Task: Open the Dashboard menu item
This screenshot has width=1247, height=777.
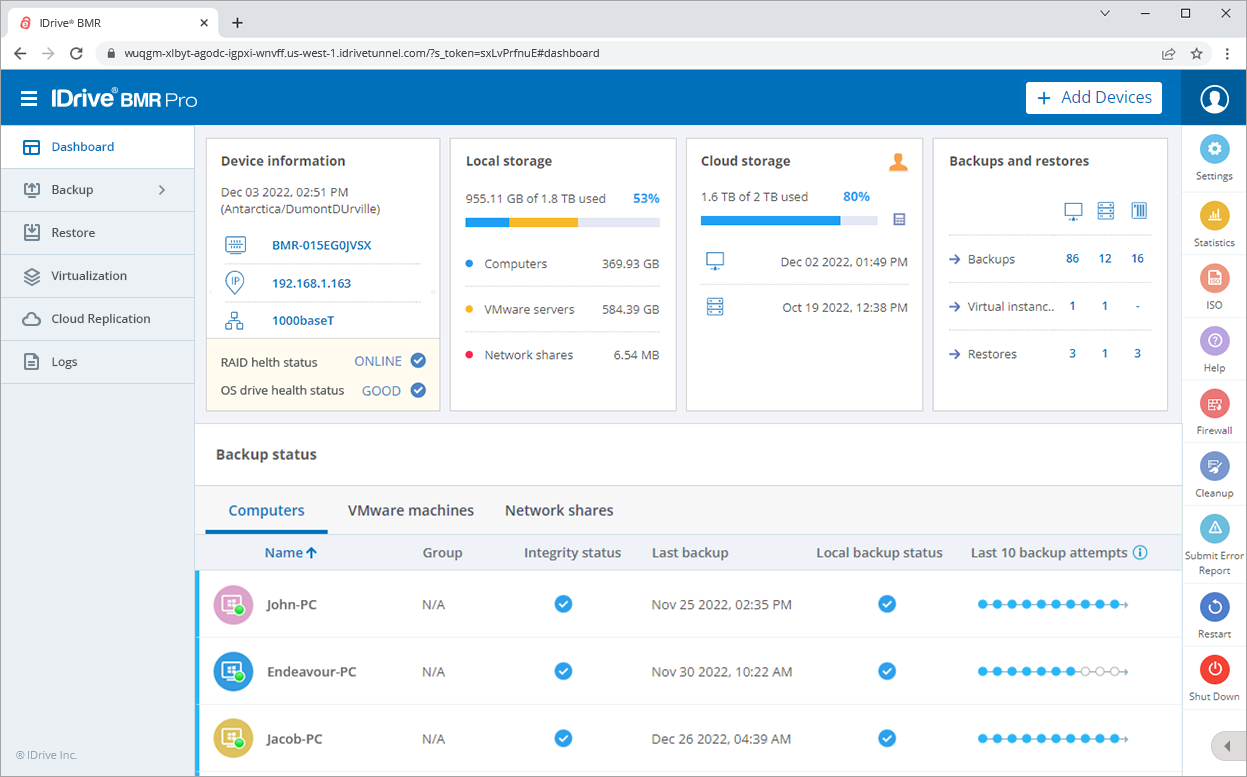Action: click(x=97, y=147)
